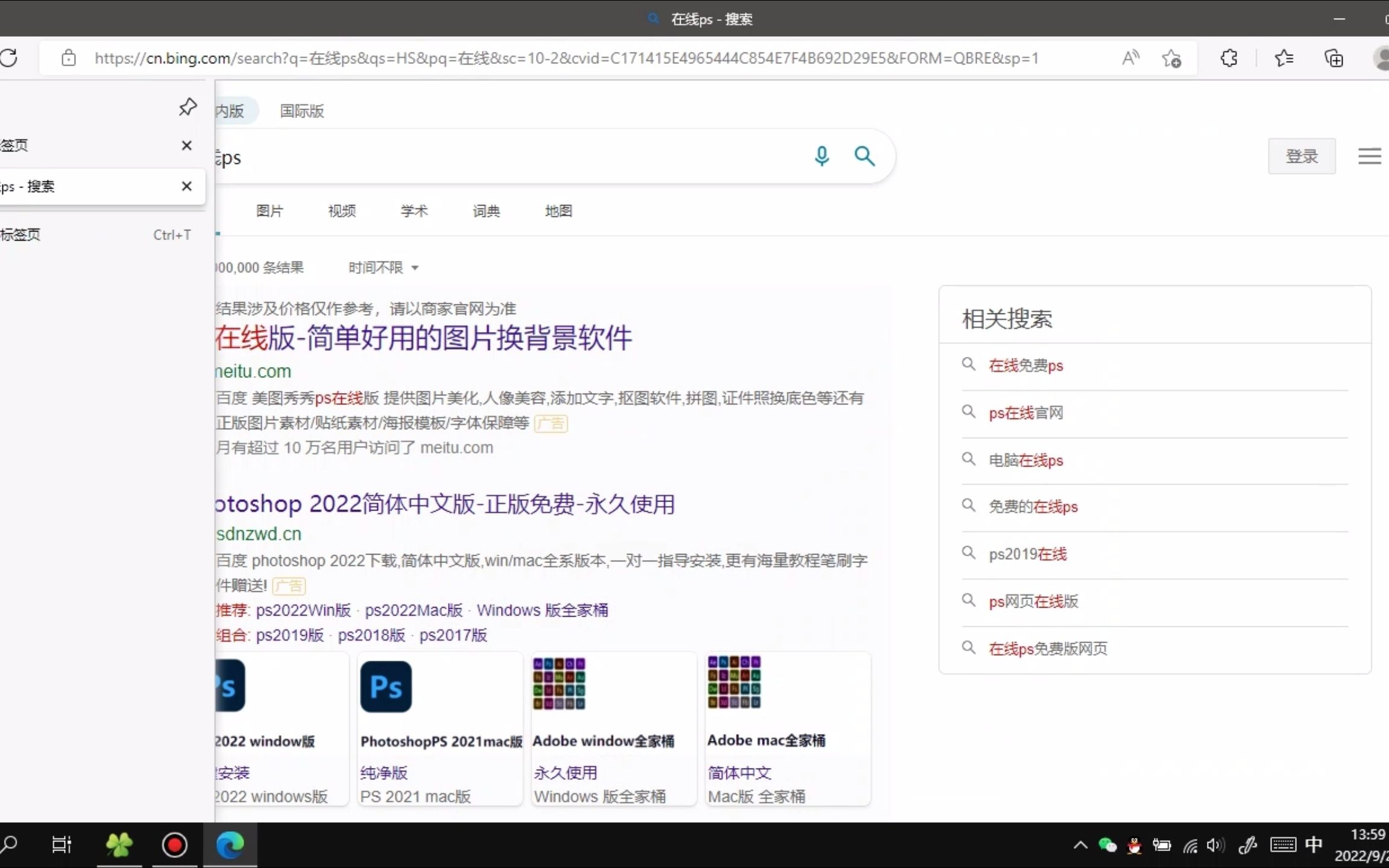Viewport: 1389px width, 868px height.
Task: Open the ps2018版 sublink
Action: [x=371, y=635]
